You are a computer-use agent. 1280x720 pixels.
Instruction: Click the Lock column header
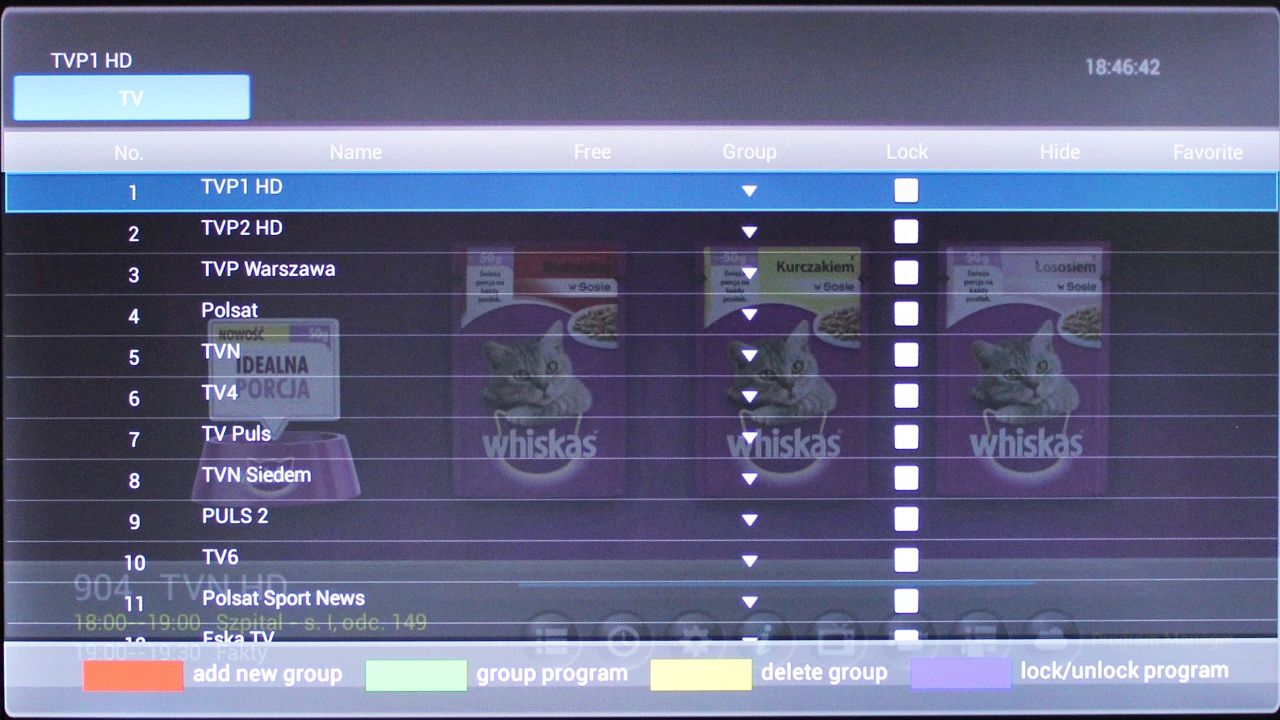click(x=907, y=152)
